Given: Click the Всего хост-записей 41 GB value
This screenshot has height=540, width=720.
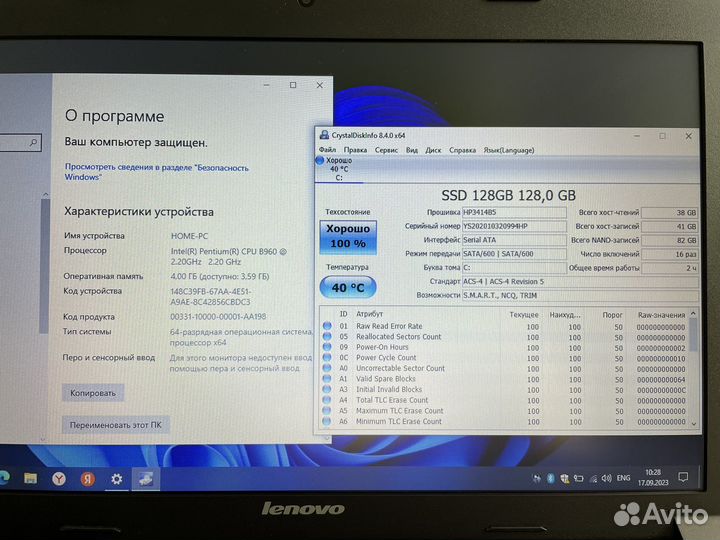Looking at the screenshot, I should (x=669, y=226).
